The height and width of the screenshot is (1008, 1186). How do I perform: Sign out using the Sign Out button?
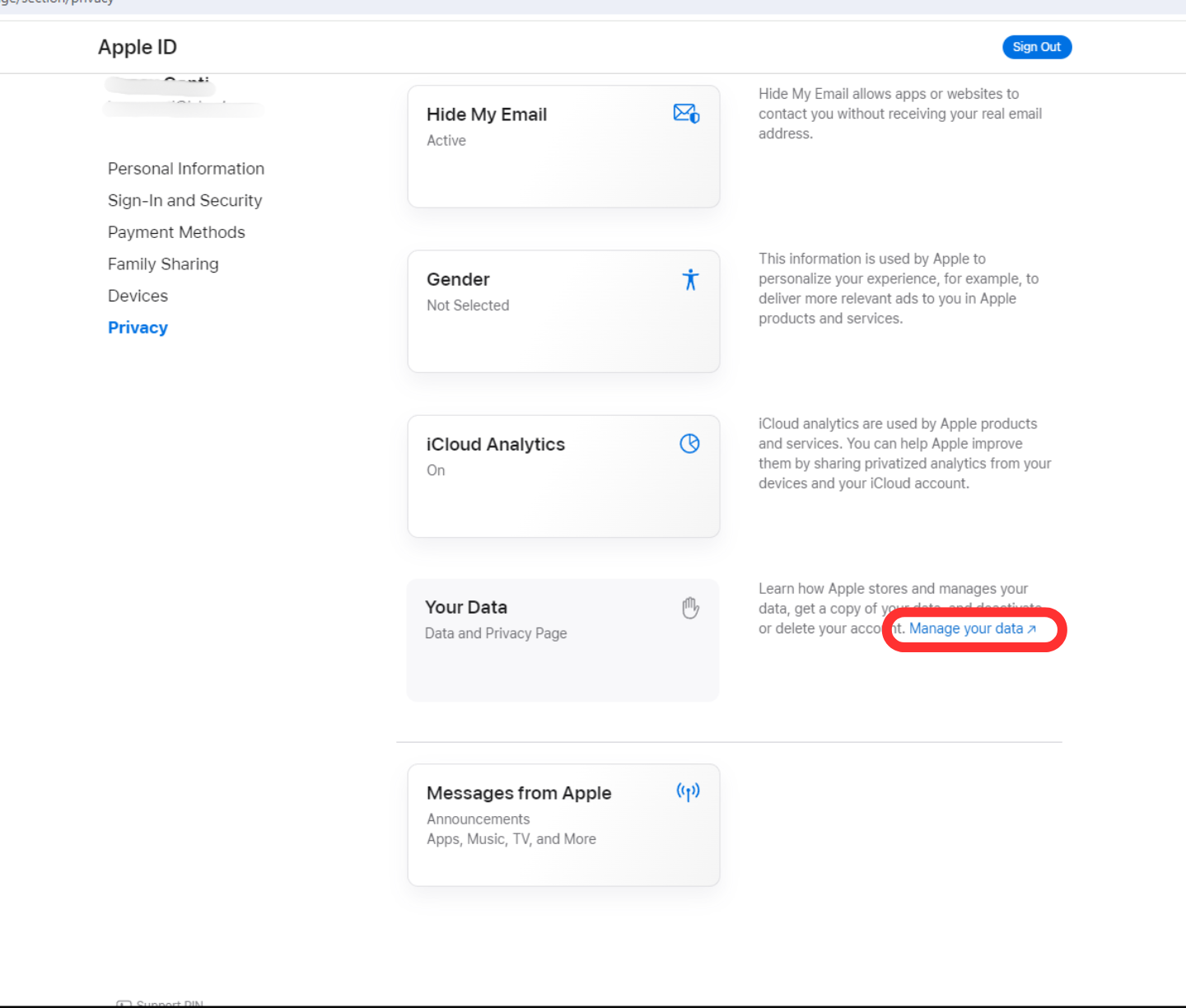(1037, 47)
